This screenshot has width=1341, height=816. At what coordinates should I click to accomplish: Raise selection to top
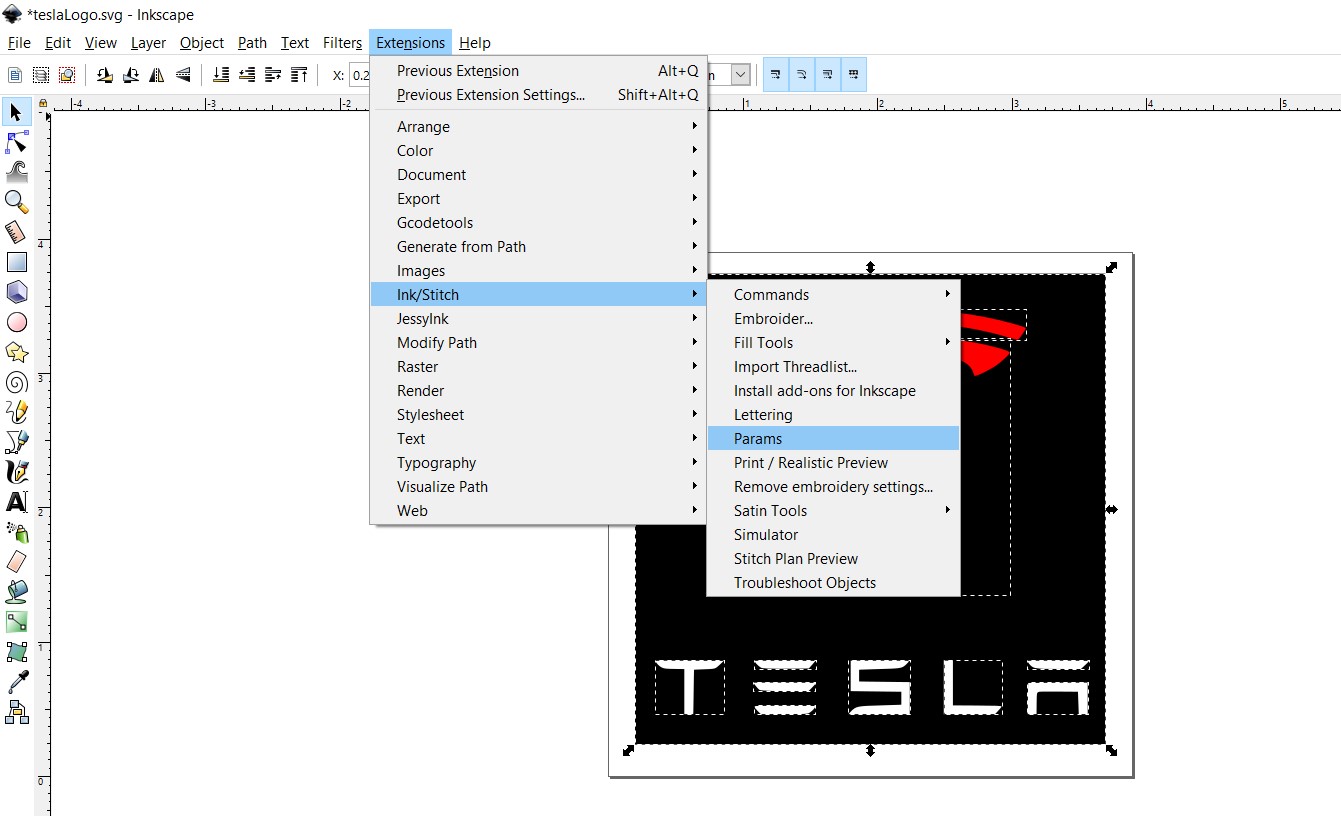pyautogui.click(x=299, y=75)
